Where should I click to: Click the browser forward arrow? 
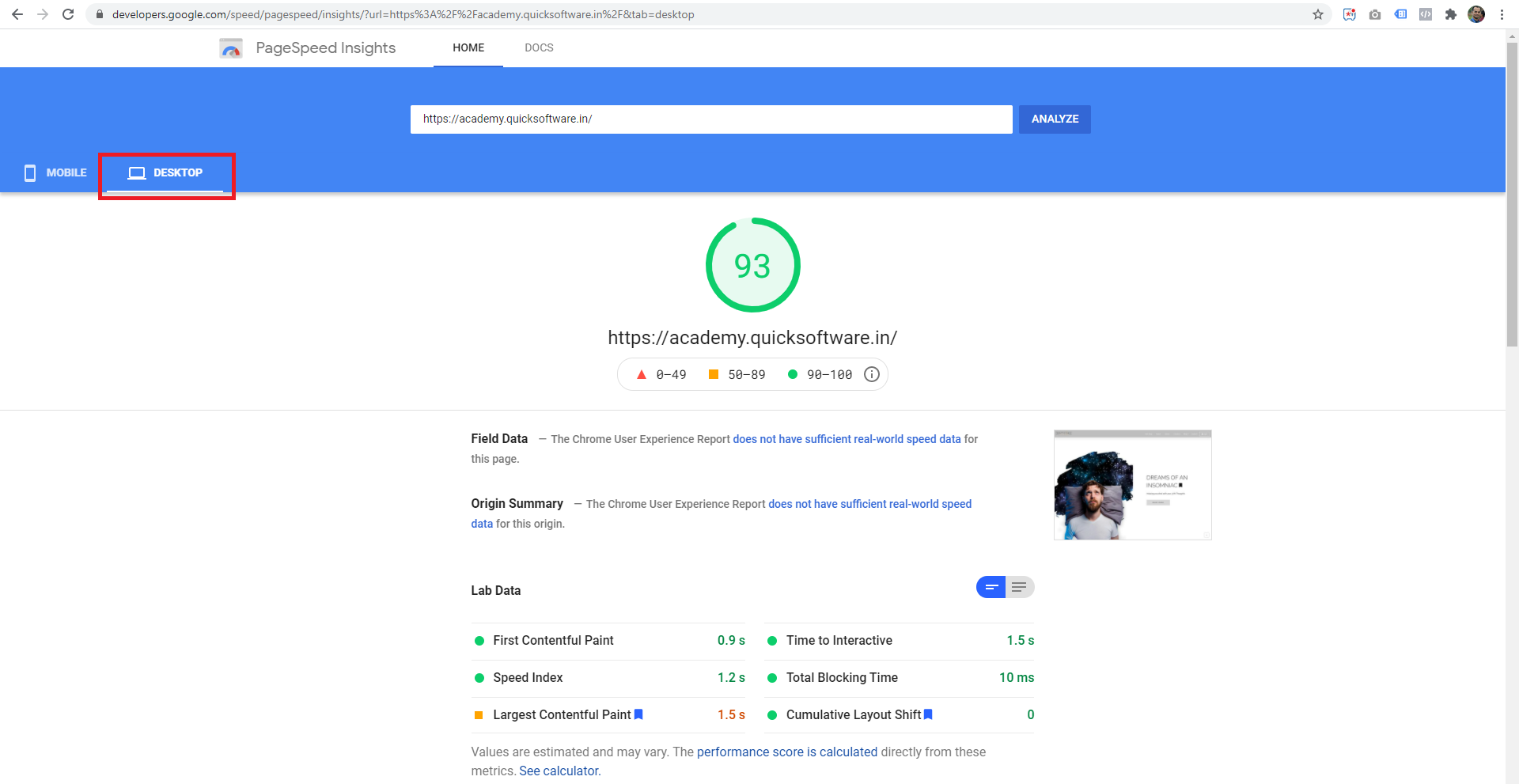tap(43, 14)
